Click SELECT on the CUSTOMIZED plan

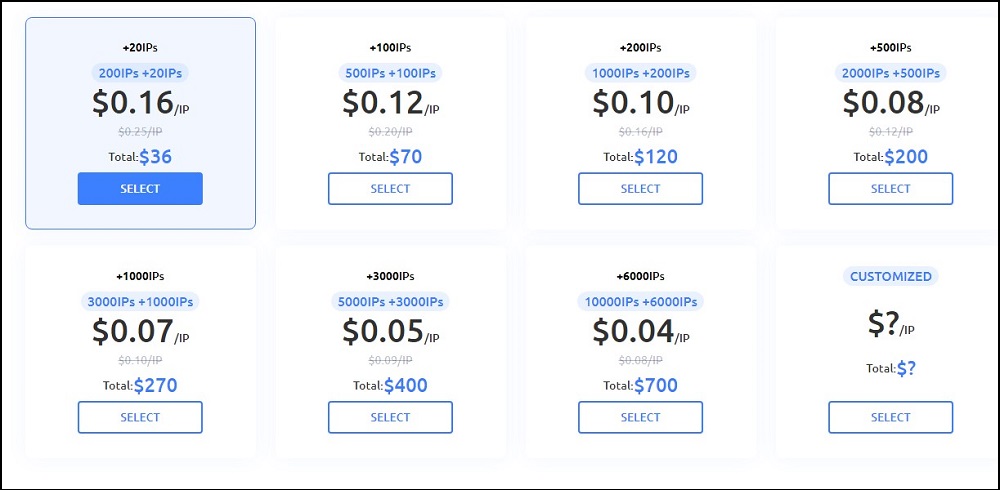(x=890, y=417)
